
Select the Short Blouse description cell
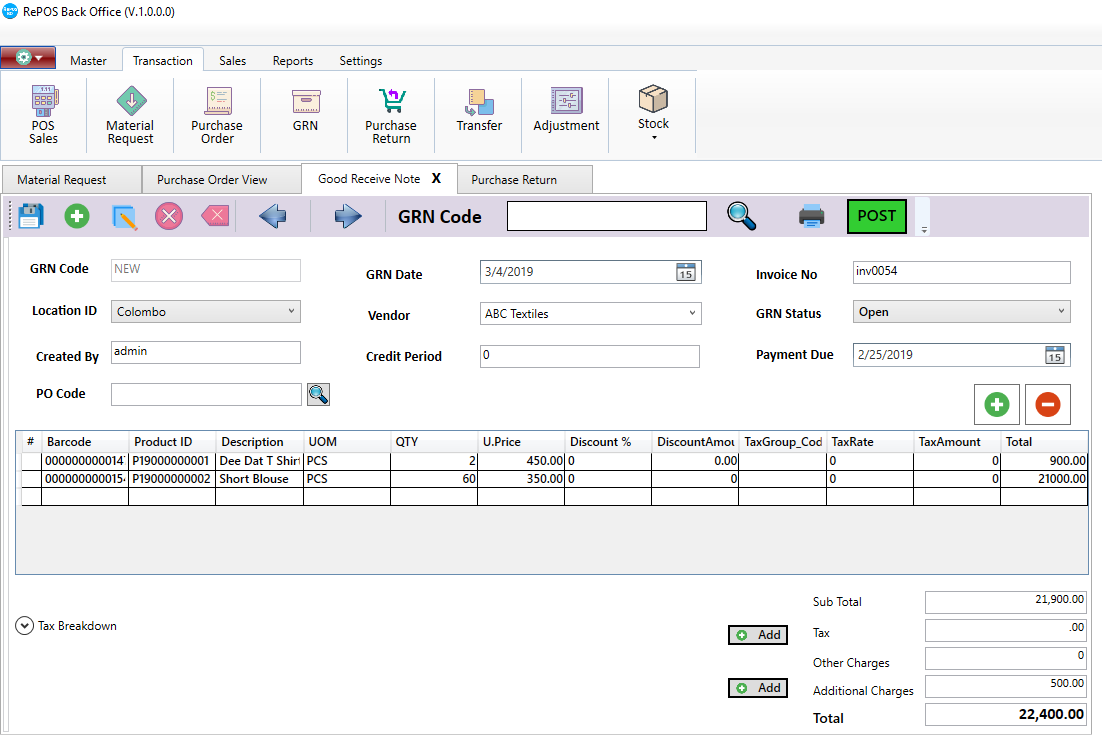click(259, 479)
